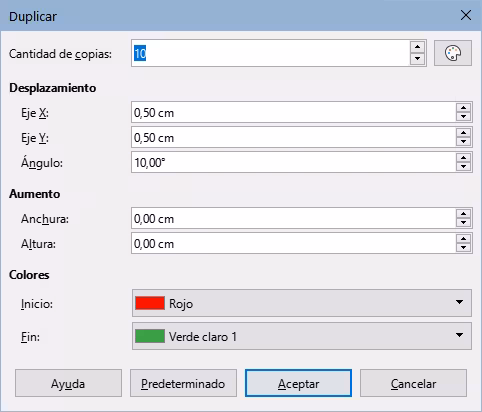Select the Ángulo input field
The image size is (482, 412).
point(293,162)
